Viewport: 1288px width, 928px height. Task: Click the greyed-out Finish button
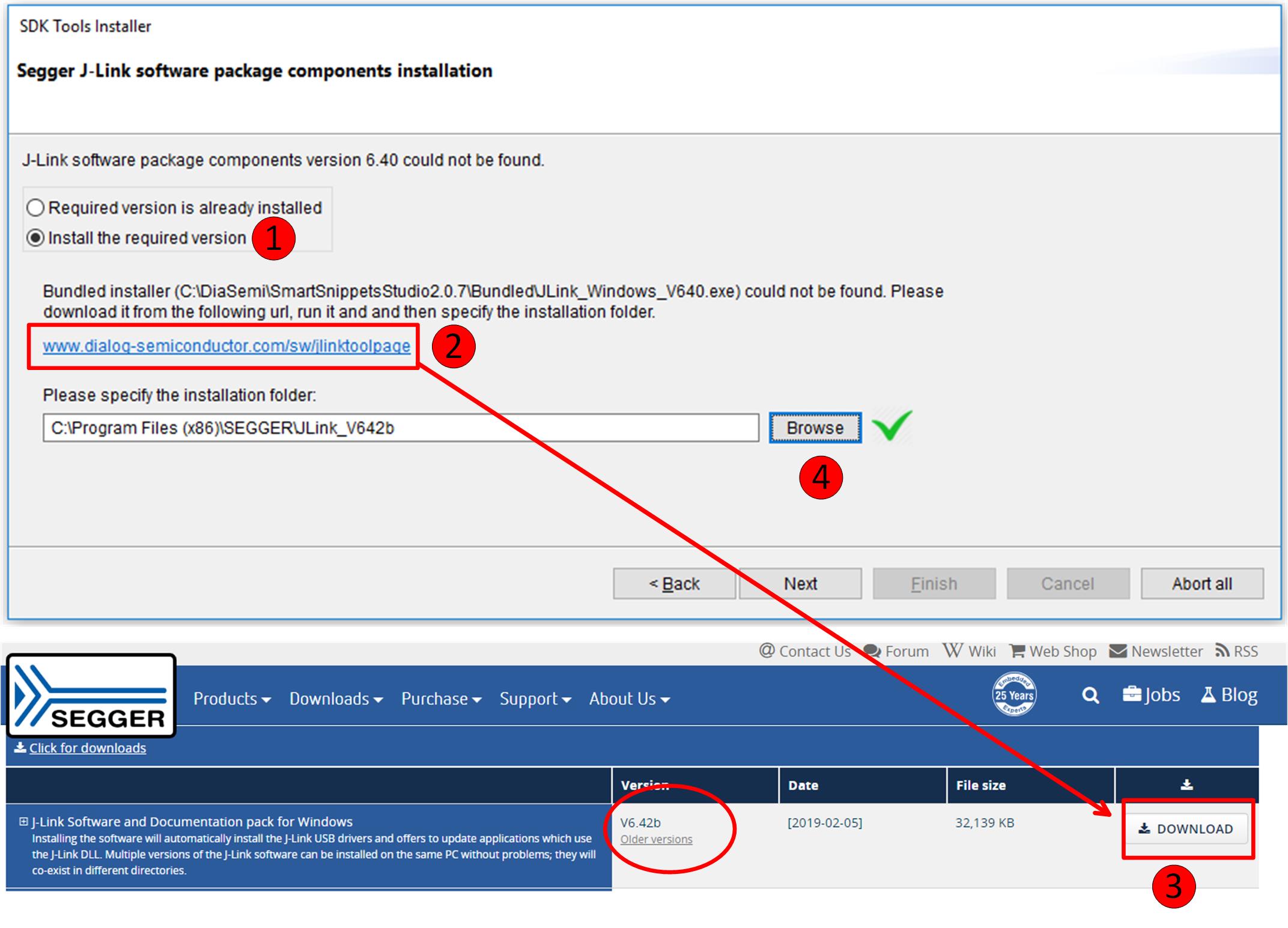coord(934,584)
